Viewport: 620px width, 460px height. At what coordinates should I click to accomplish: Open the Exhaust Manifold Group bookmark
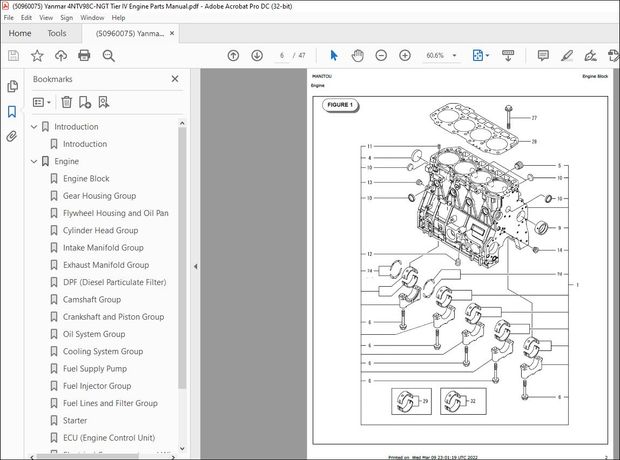[106, 265]
